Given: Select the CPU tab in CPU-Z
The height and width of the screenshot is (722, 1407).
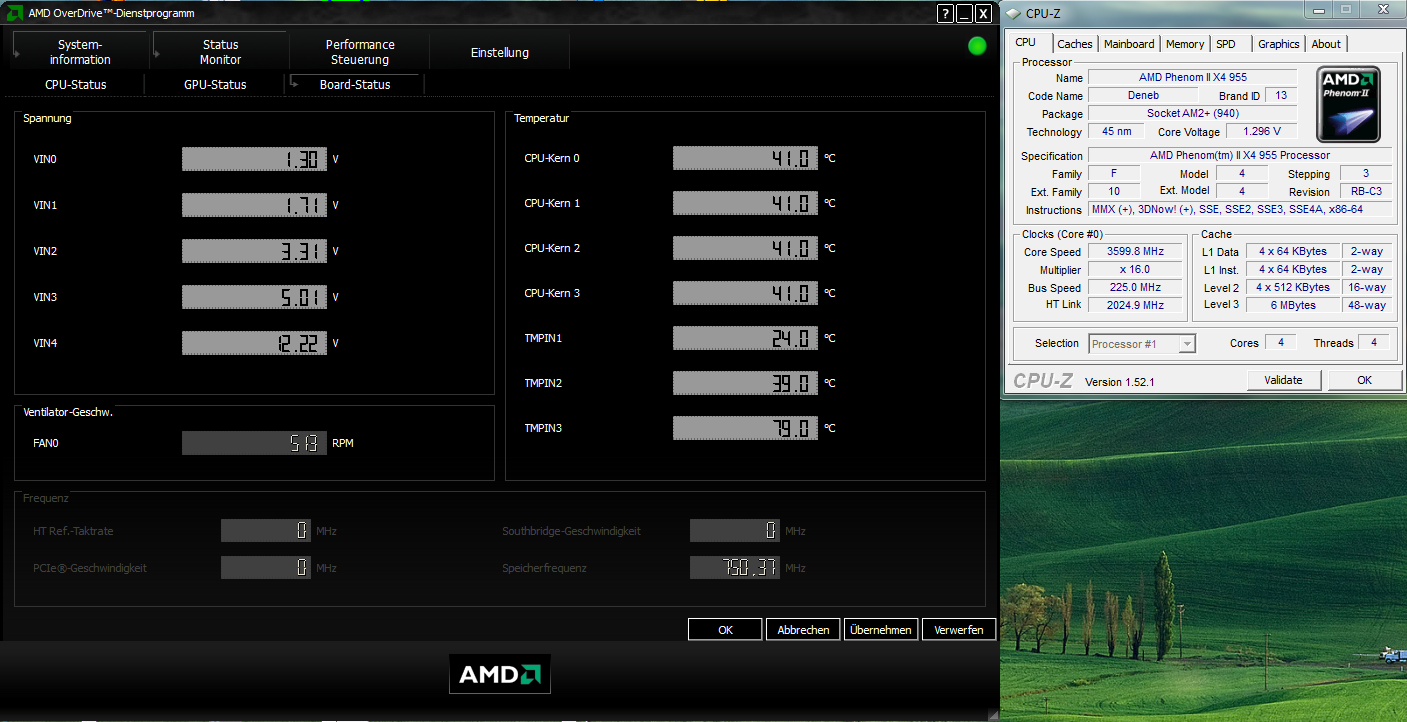Looking at the screenshot, I should pos(1026,43).
